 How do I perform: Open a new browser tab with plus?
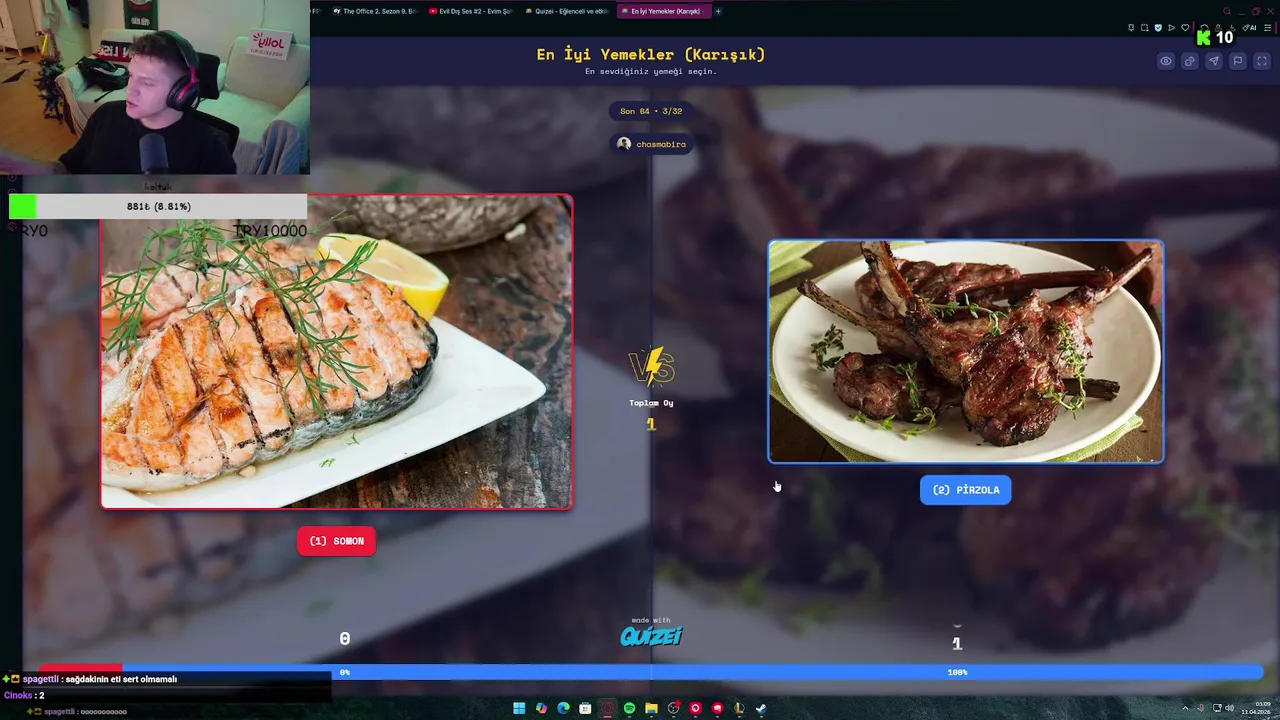[717, 11]
